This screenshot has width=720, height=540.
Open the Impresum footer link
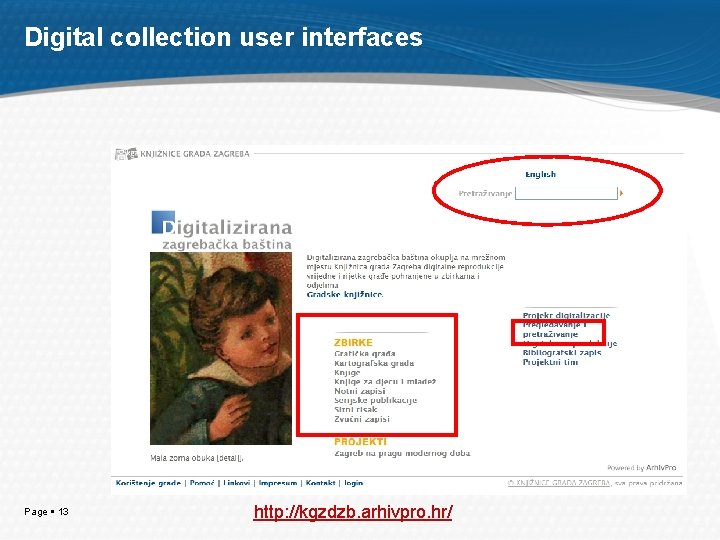click(278, 483)
